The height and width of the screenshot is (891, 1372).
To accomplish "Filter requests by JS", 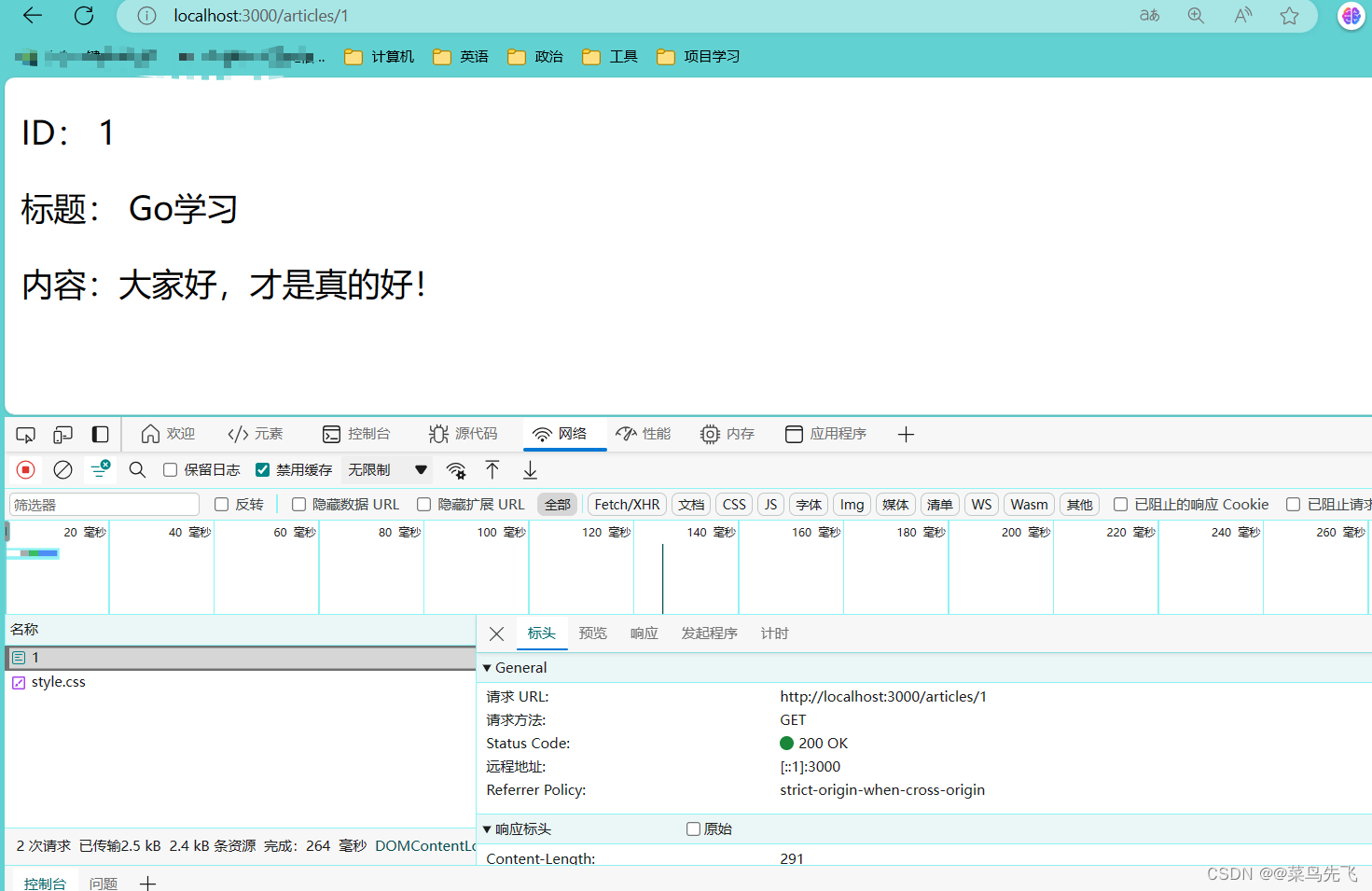I will pyautogui.click(x=770, y=505).
